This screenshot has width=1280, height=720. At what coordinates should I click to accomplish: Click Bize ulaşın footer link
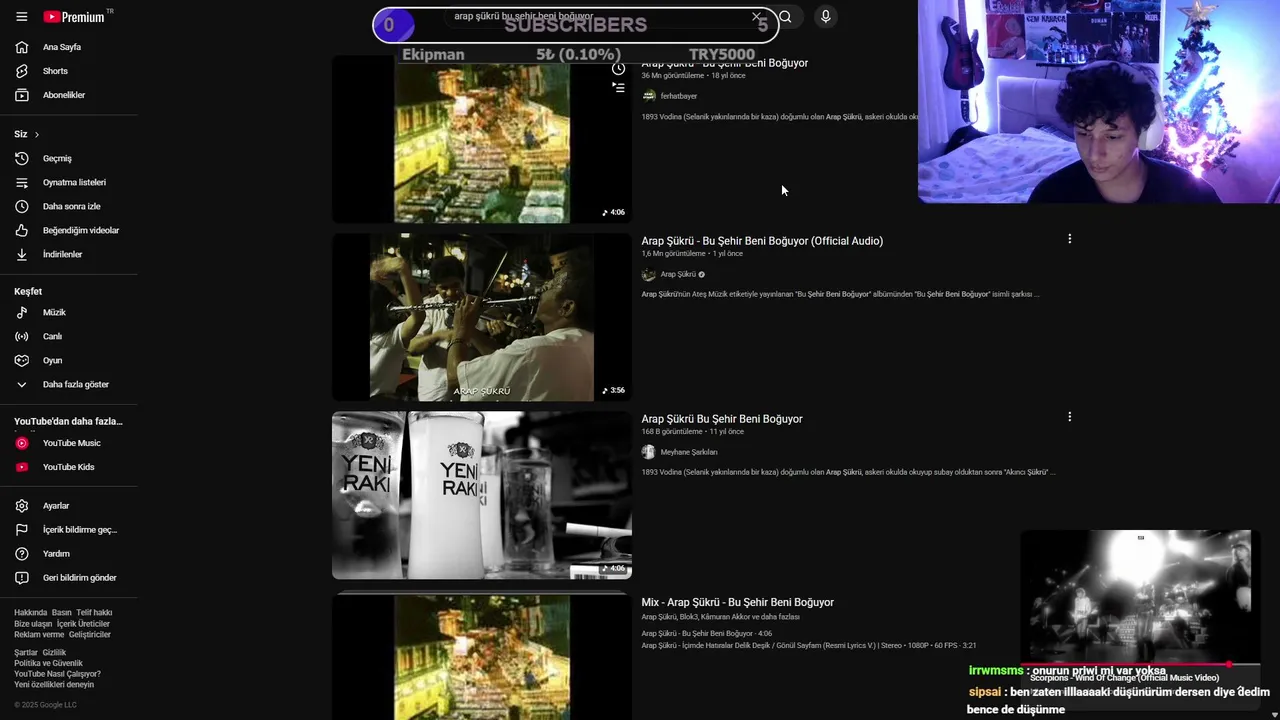tap(33, 624)
